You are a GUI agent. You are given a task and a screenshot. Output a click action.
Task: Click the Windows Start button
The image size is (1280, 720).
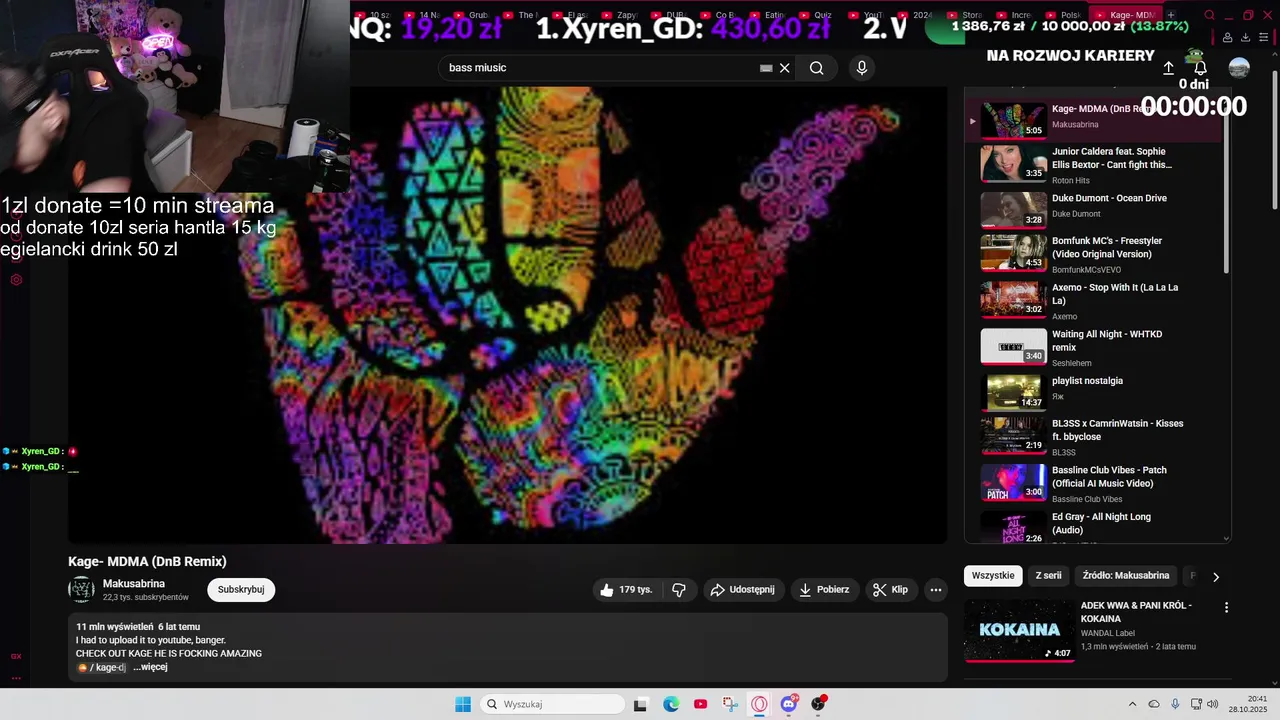(x=463, y=704)
